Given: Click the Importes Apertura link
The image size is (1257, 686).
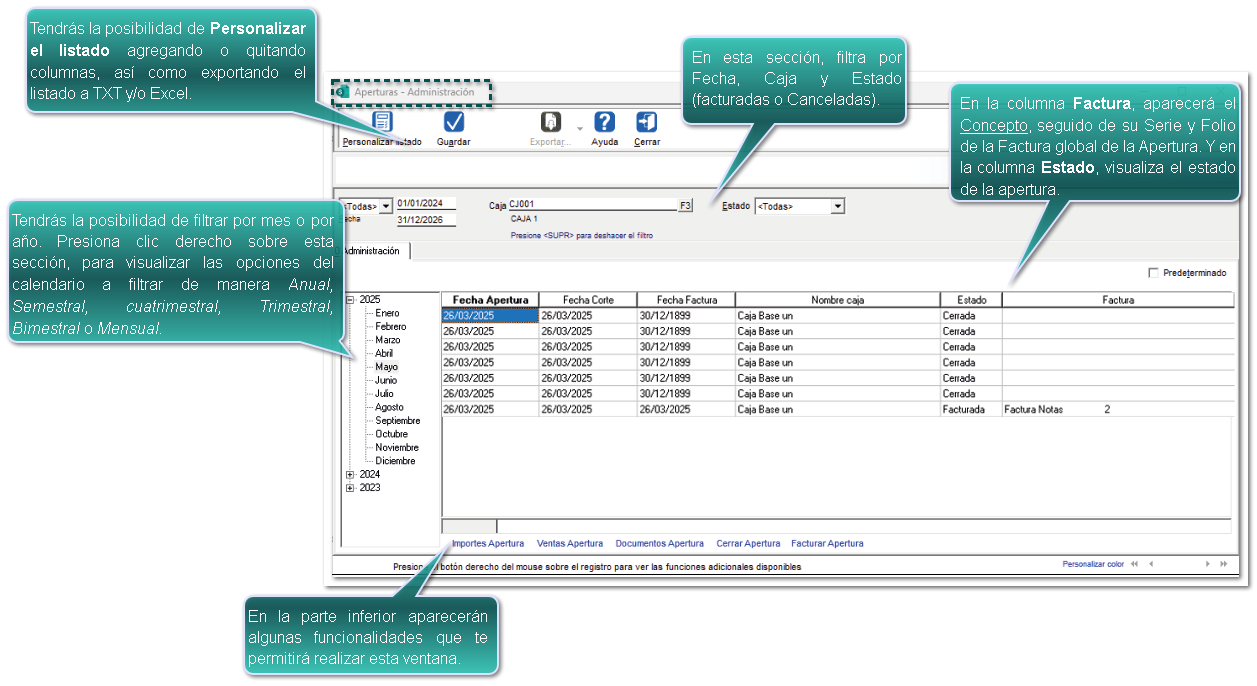Looking at the screenshot, I should point(488,544).
